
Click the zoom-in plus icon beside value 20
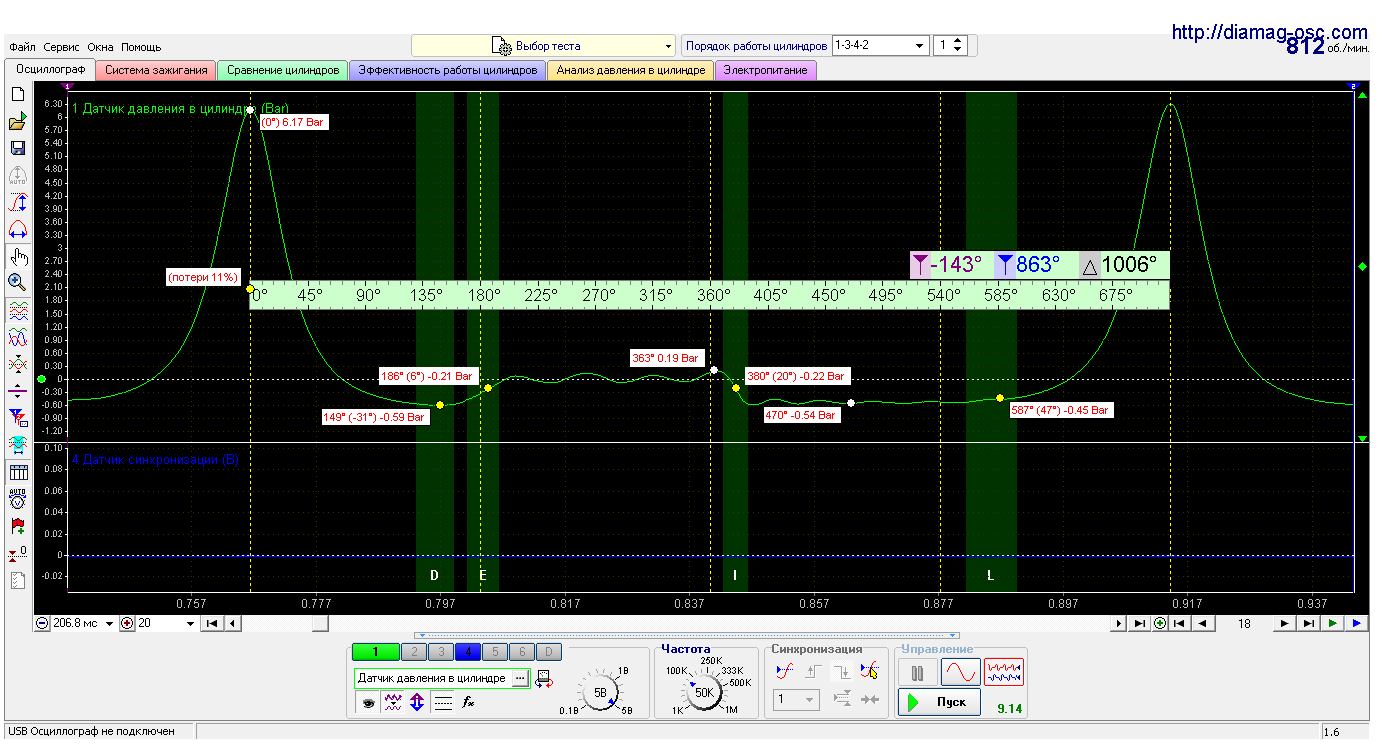coord(127,623)
